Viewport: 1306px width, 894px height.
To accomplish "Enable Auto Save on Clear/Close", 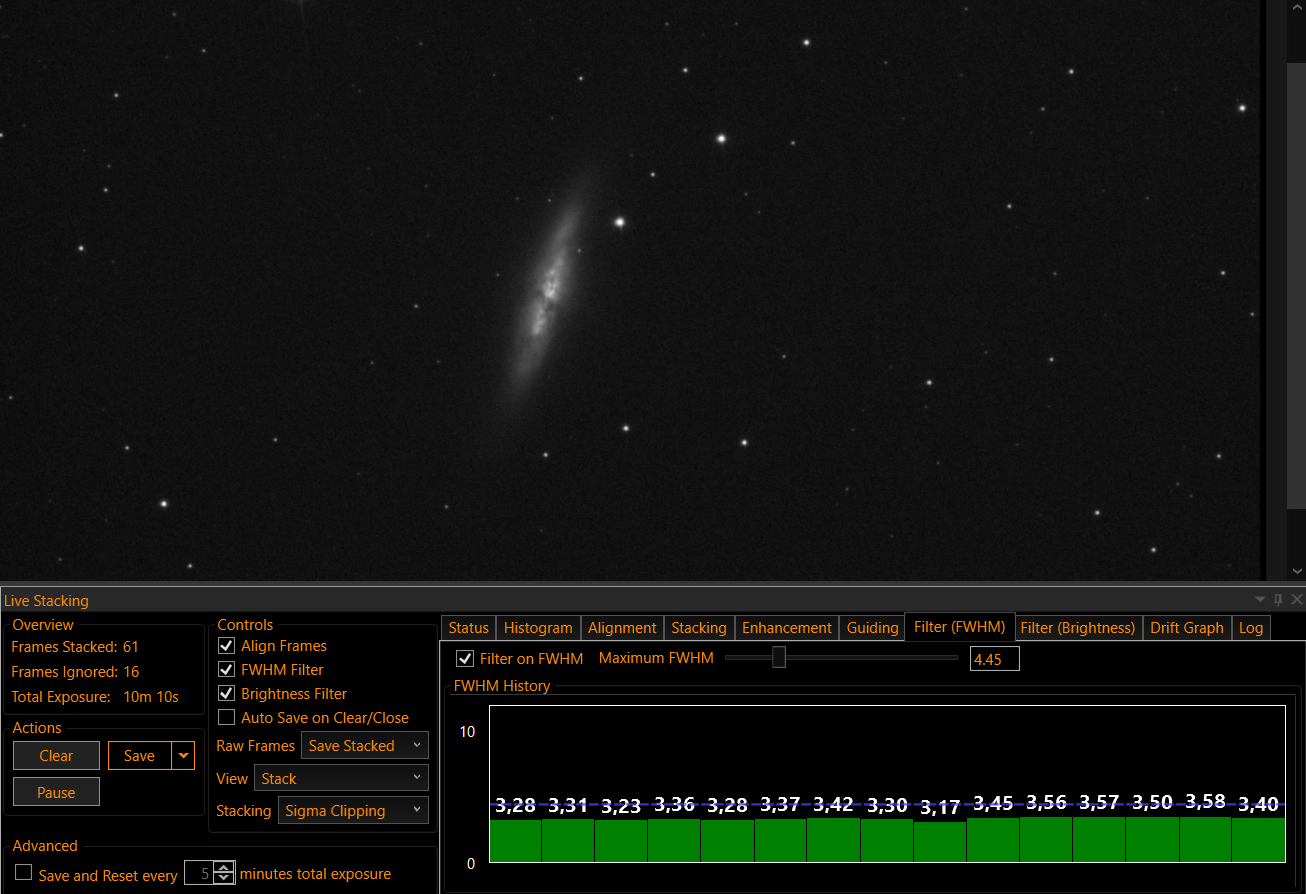I will [226, 718].
